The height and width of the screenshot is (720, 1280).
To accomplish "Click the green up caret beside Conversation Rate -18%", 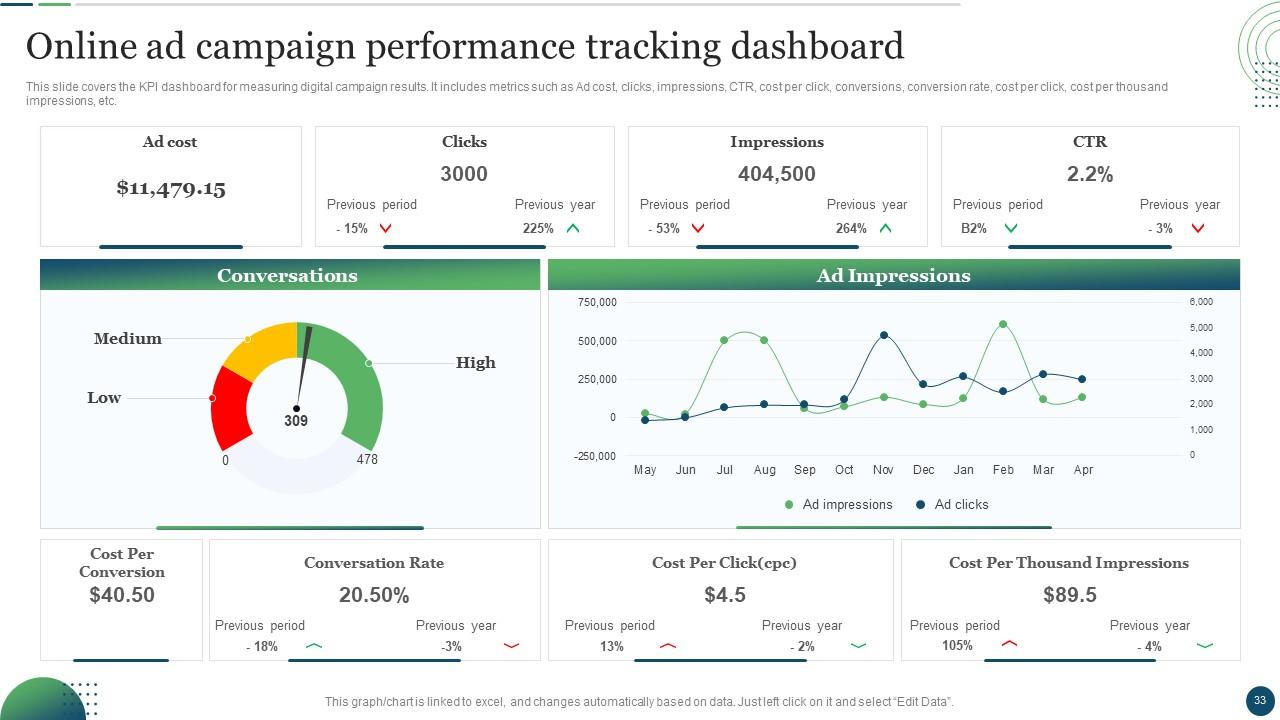I will [314, 646].
